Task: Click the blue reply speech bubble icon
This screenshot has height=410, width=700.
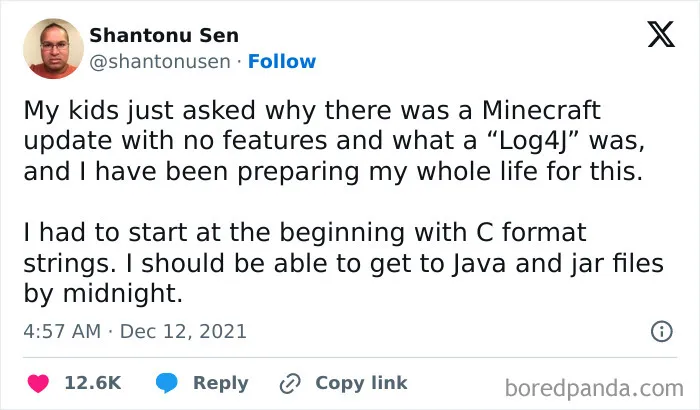Action: (x=167, y=383)
